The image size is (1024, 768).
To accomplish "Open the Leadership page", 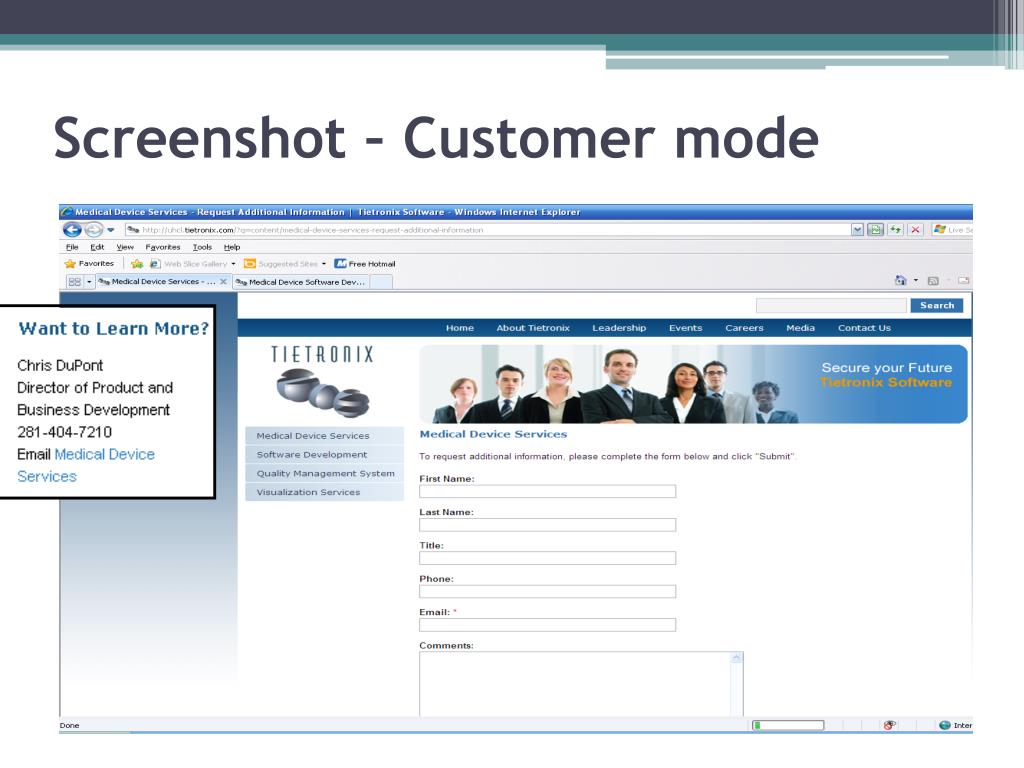I will tap(619, 328).
